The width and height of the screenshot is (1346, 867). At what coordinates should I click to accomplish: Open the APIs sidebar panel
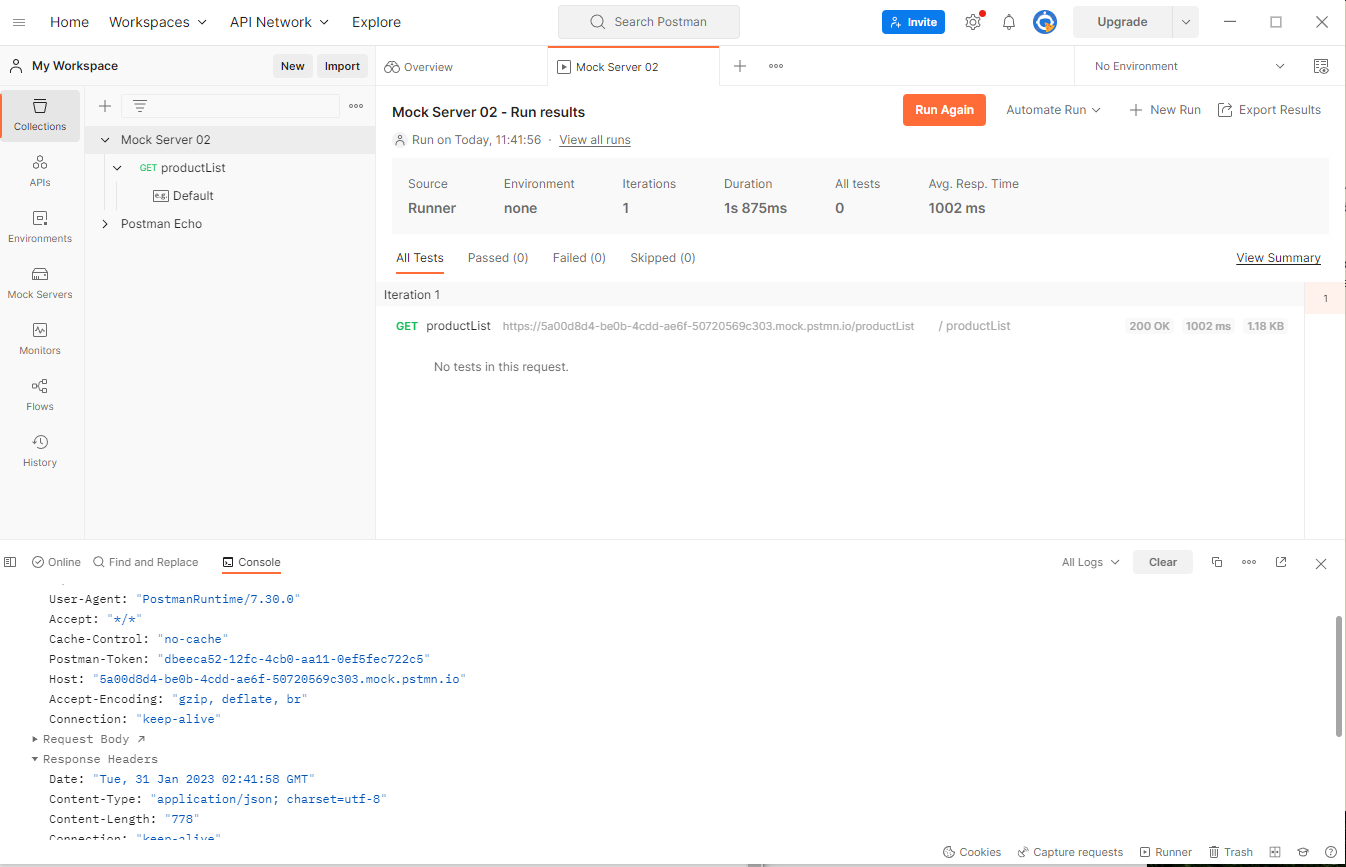point(40,172)
